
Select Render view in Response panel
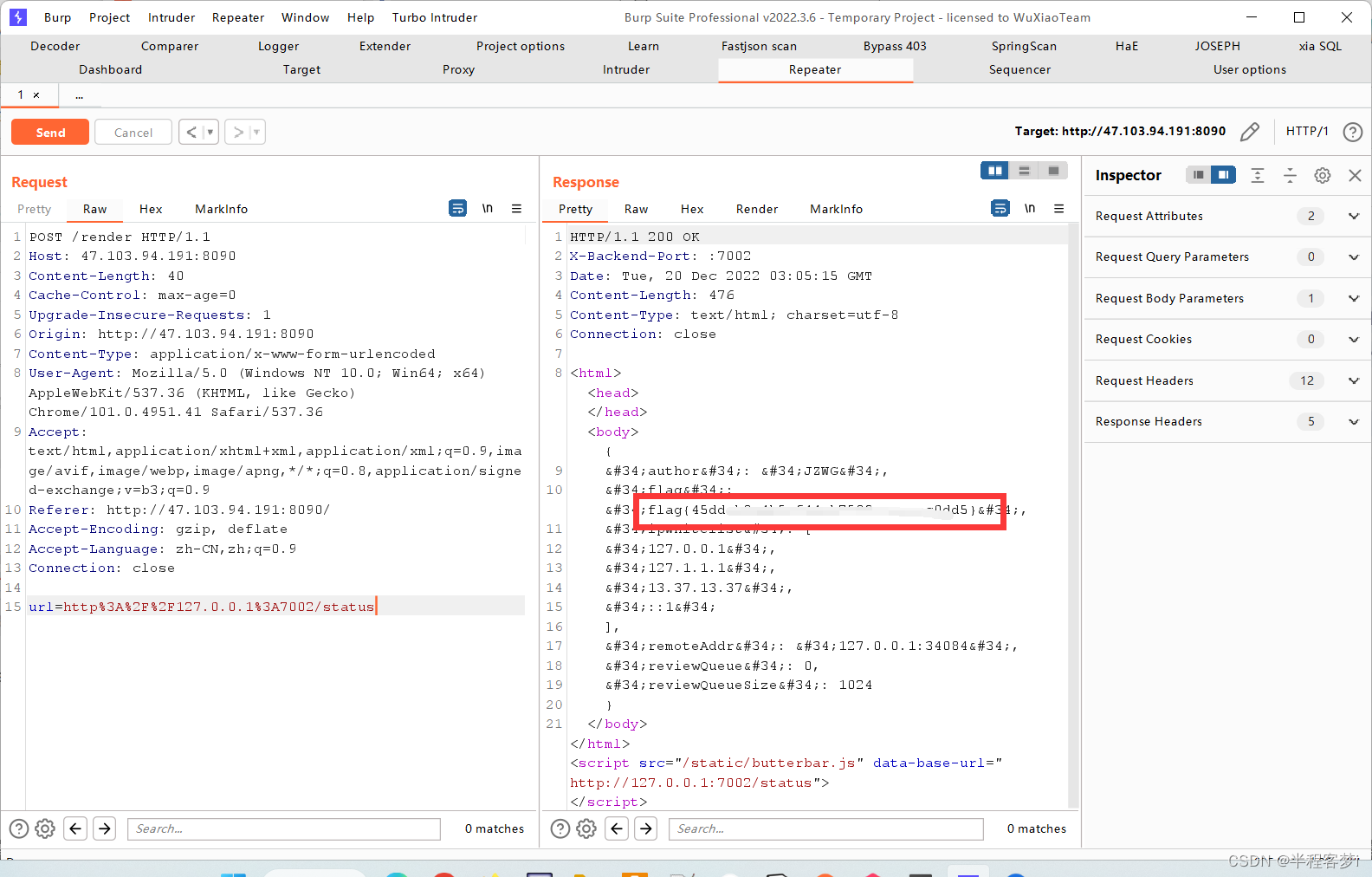[x=757, y=209]
